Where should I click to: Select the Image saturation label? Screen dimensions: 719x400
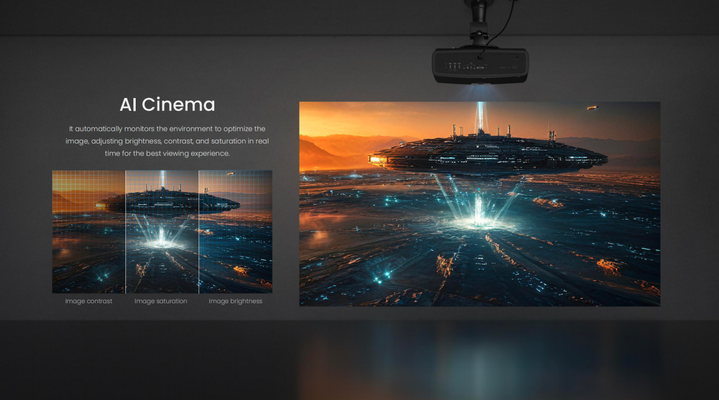161,301
